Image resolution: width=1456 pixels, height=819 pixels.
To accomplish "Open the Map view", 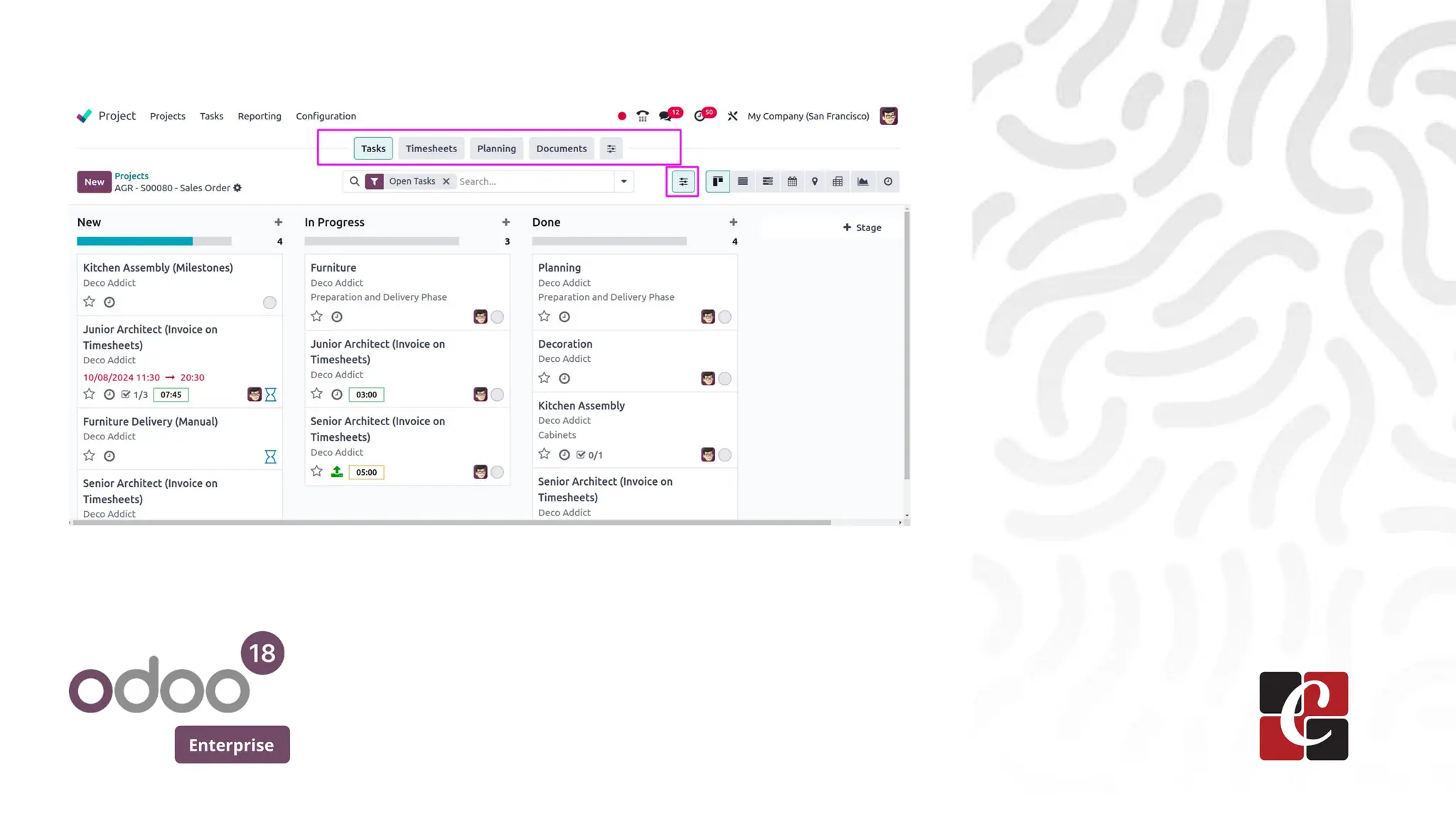I will pos(815,181).
